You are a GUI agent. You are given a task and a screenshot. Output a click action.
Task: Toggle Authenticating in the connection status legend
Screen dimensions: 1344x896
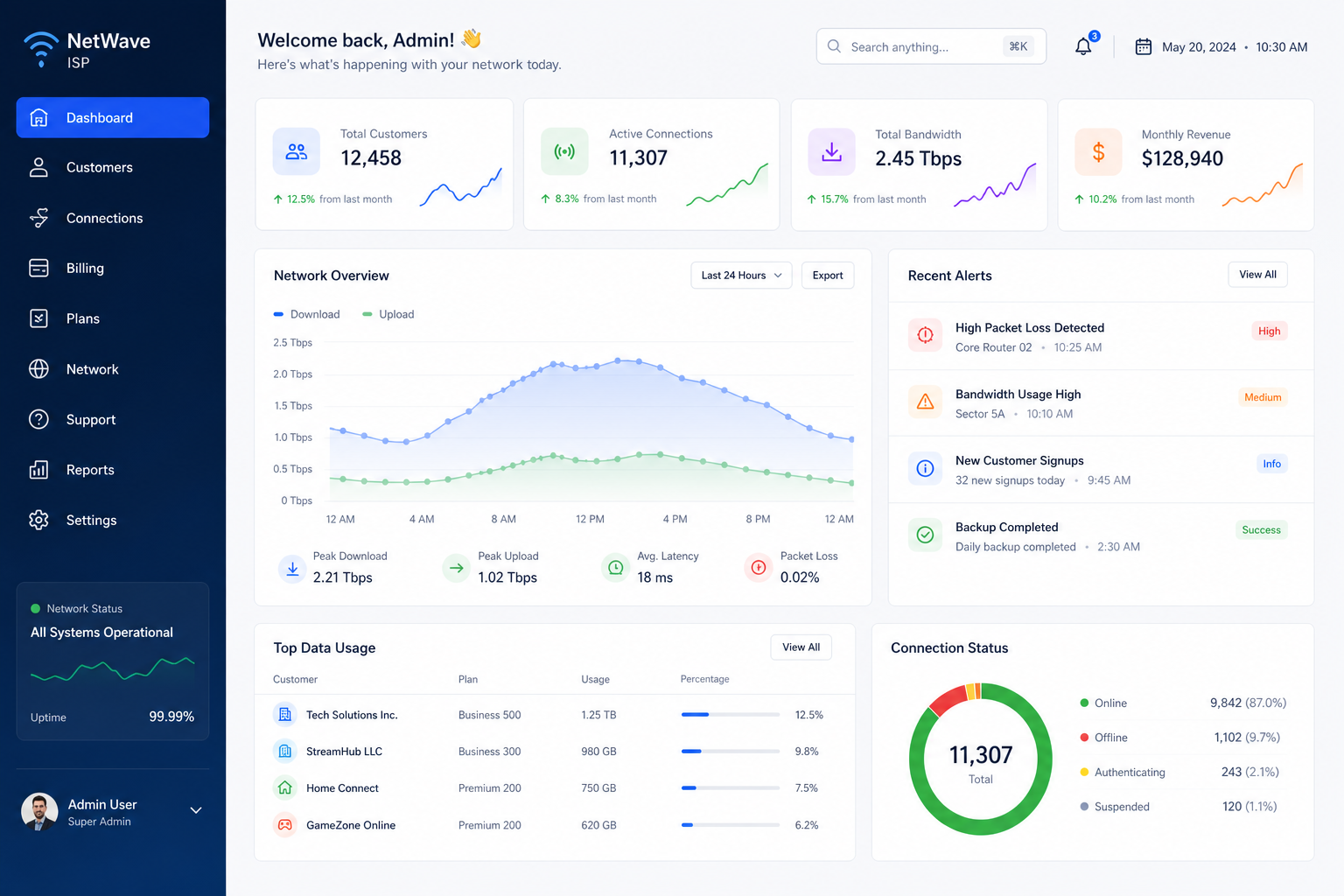[1123, 772]
